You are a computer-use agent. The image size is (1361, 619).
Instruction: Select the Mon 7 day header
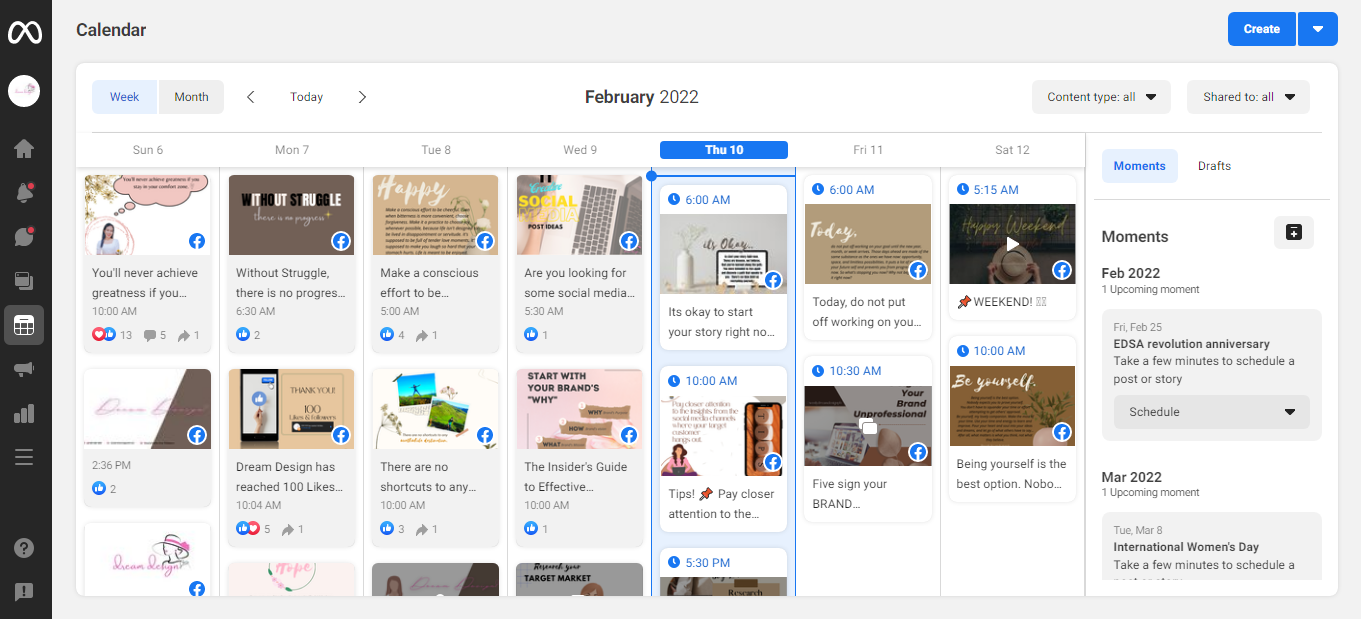[292, 150]
